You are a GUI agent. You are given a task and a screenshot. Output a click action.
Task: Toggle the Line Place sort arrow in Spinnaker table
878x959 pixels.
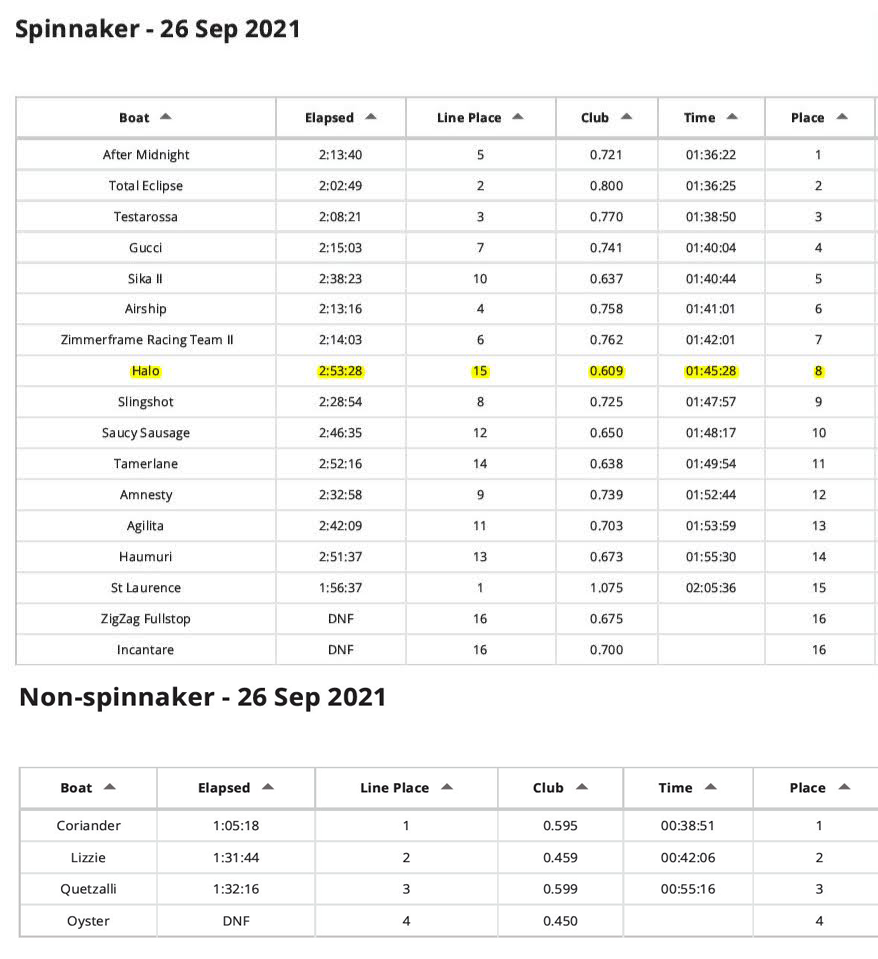[518, 117]
